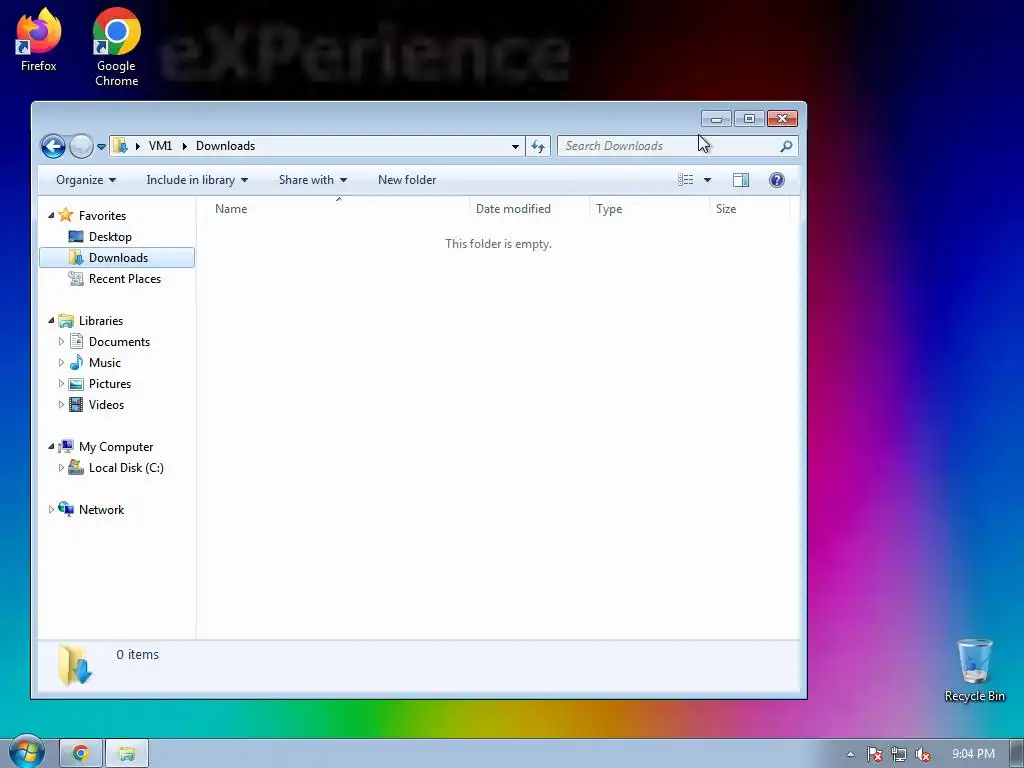Sort by Name column header

coord(338,209)
